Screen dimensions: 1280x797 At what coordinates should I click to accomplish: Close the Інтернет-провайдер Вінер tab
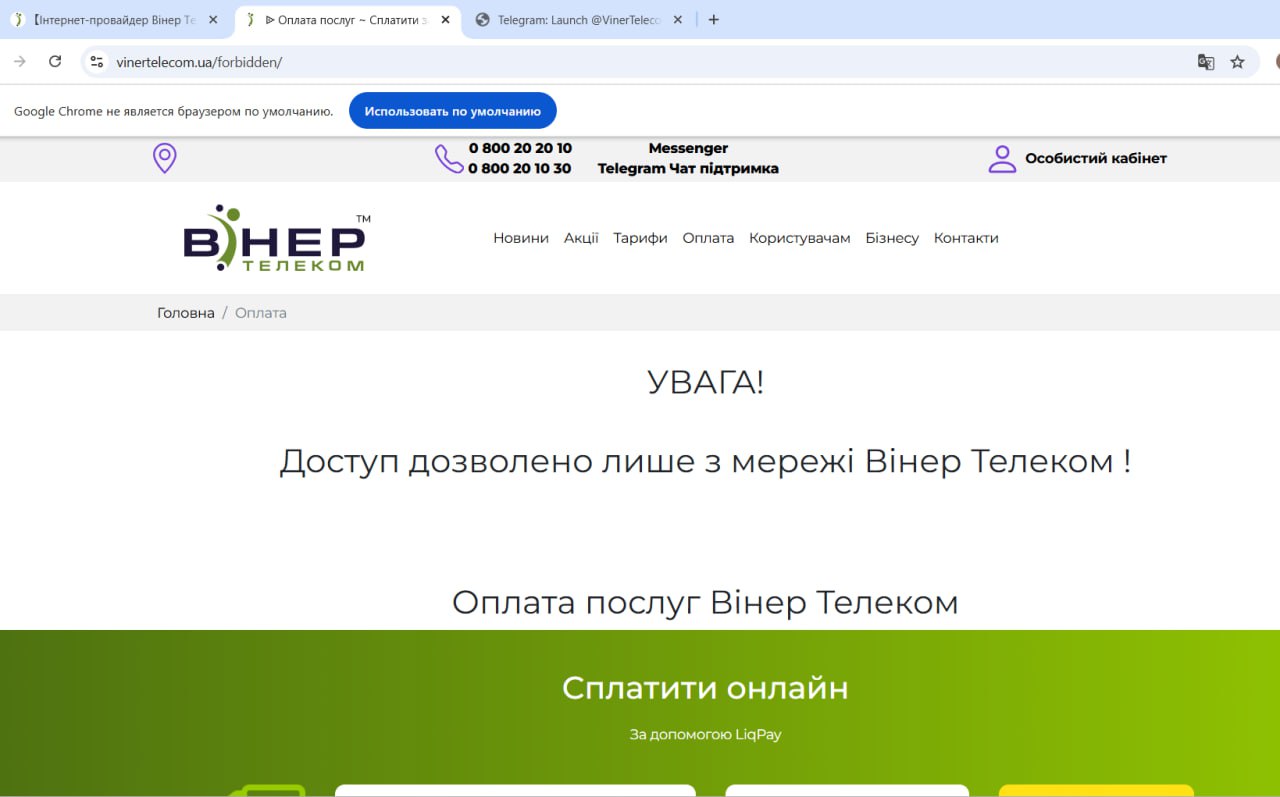[x=213, y=20]
